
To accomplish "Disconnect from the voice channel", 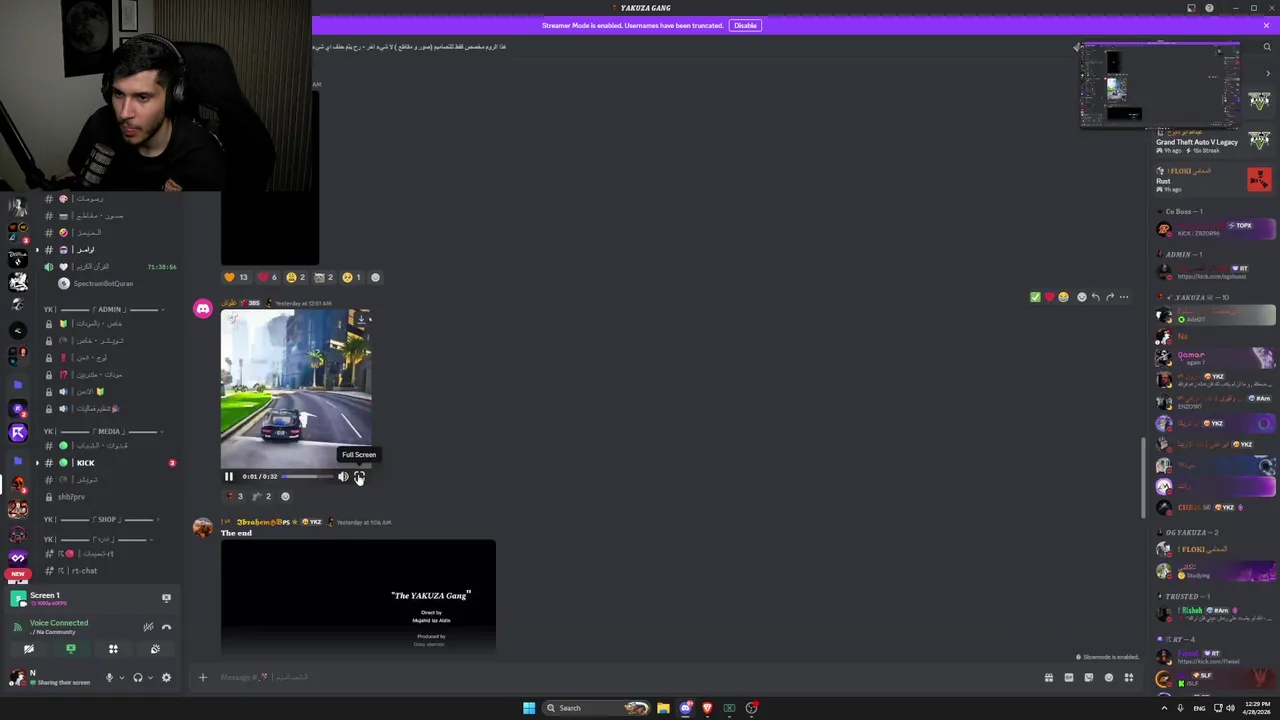I will [x=166, y=627].
